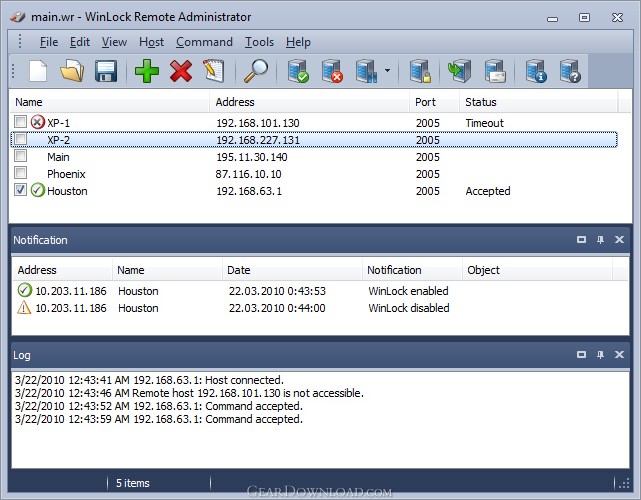Screen dimensions: 641x500
Task: Sort hosts by Address column header
Action: pos(309,102)
